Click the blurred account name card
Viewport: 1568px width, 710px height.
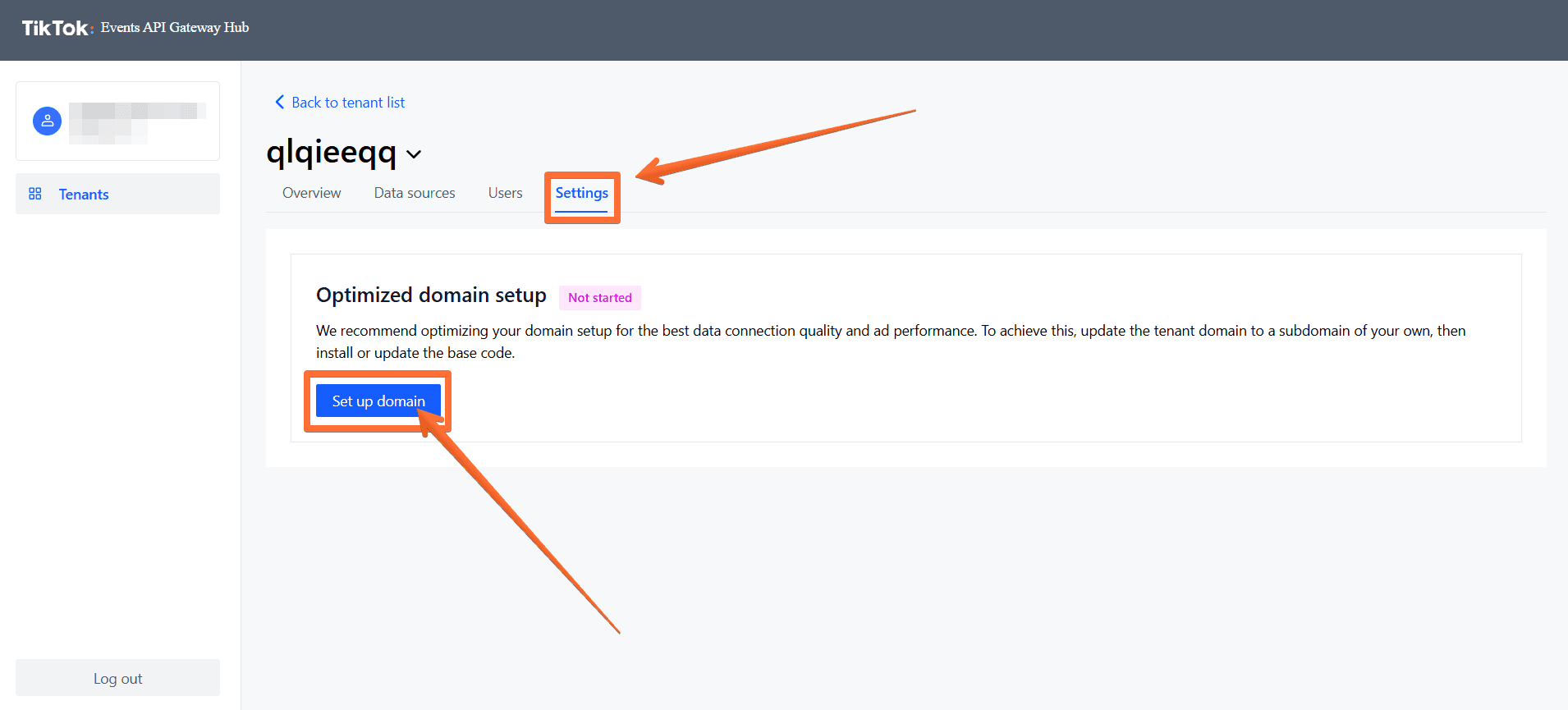(117, 121)
